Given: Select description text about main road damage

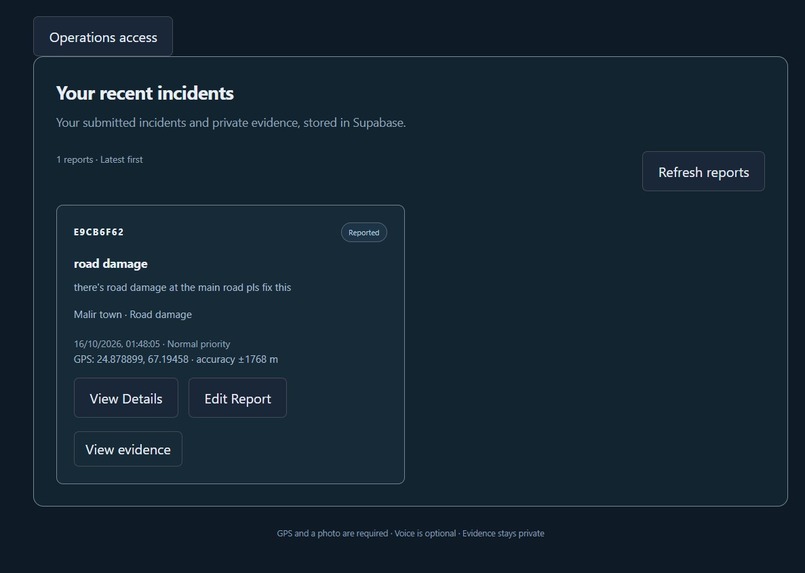Looking at the screenshot, I should pyautogui.click(x=182, y=288).
